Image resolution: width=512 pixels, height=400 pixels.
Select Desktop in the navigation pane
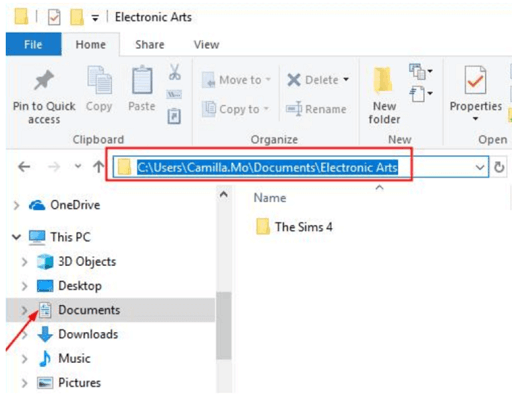click(x=69, y=286)
